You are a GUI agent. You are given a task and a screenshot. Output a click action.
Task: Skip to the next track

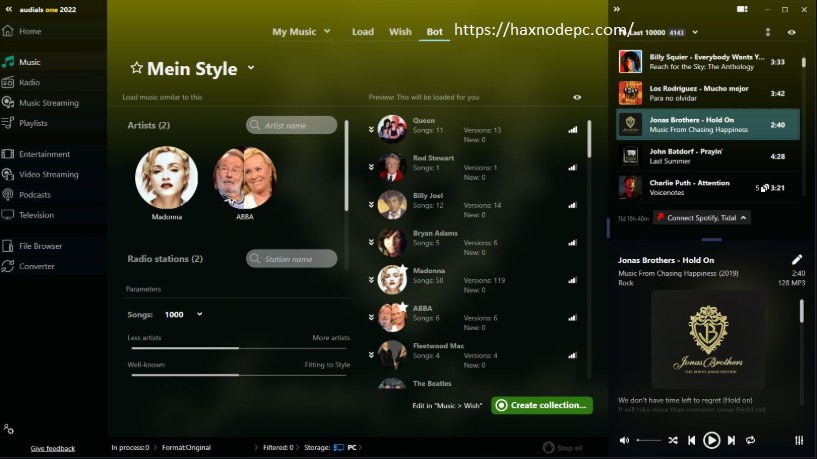(731, 440)
